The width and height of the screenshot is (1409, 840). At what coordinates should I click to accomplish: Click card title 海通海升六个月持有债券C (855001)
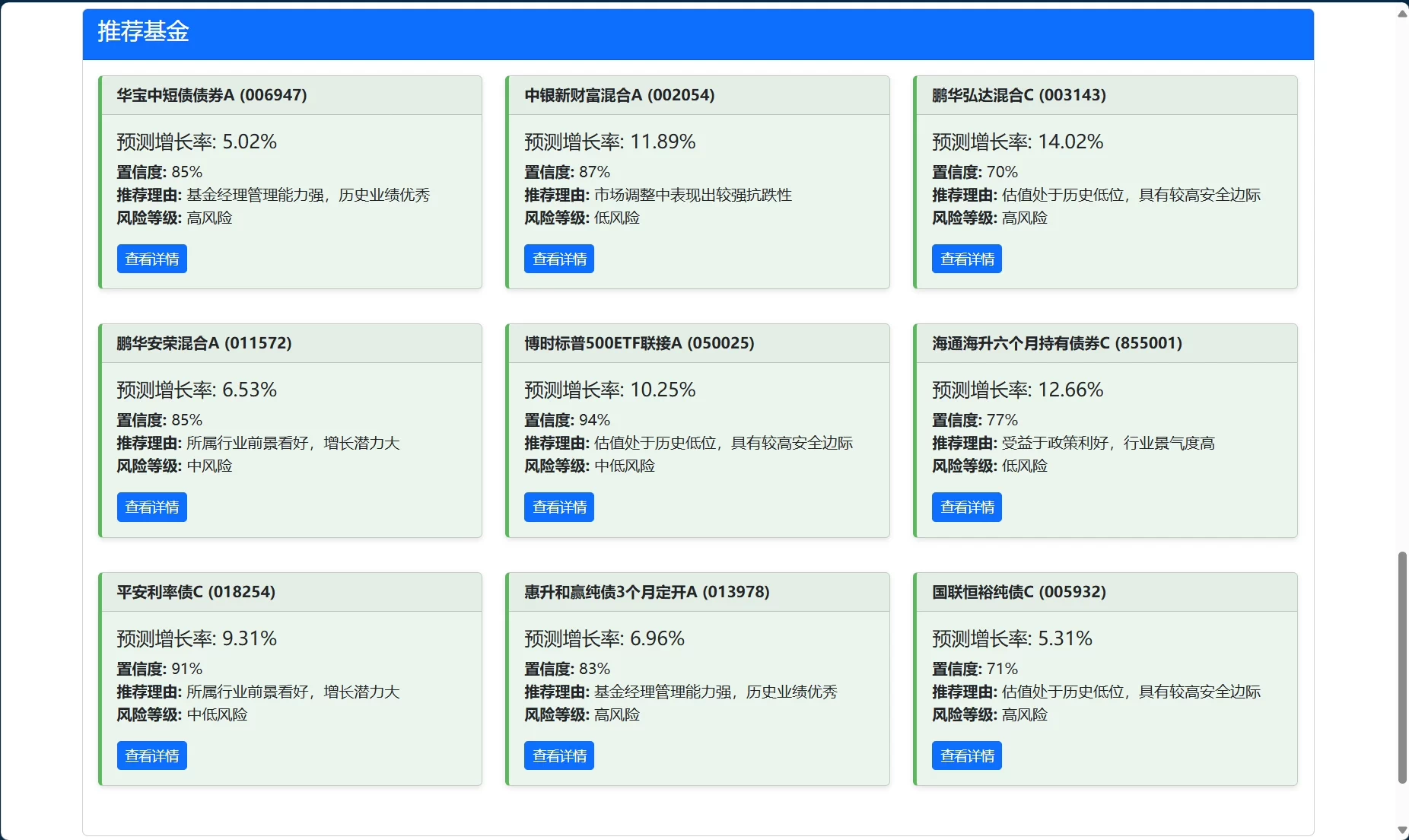[x=1057, y=343]
